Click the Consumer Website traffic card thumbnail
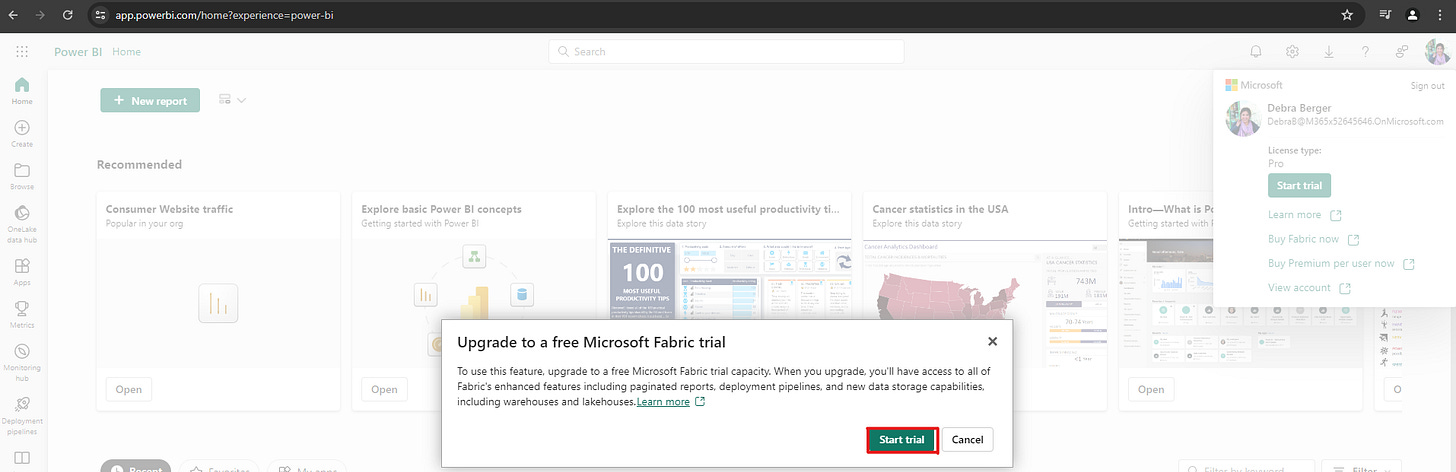This screenshot has width=1456, height=472. coord(218,303)
